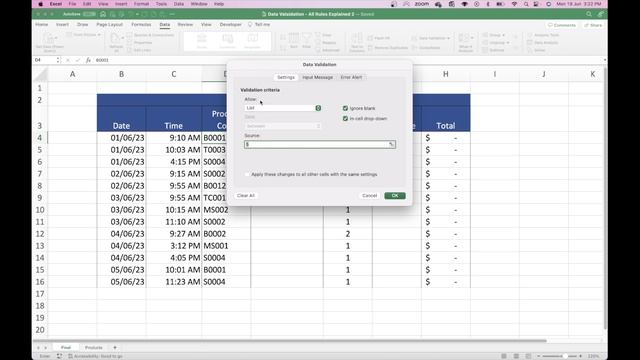Image resolution: width=640 pixels, height=360 pixels.
Task: Select the Final sheet tab
Action: click(66, 347)
